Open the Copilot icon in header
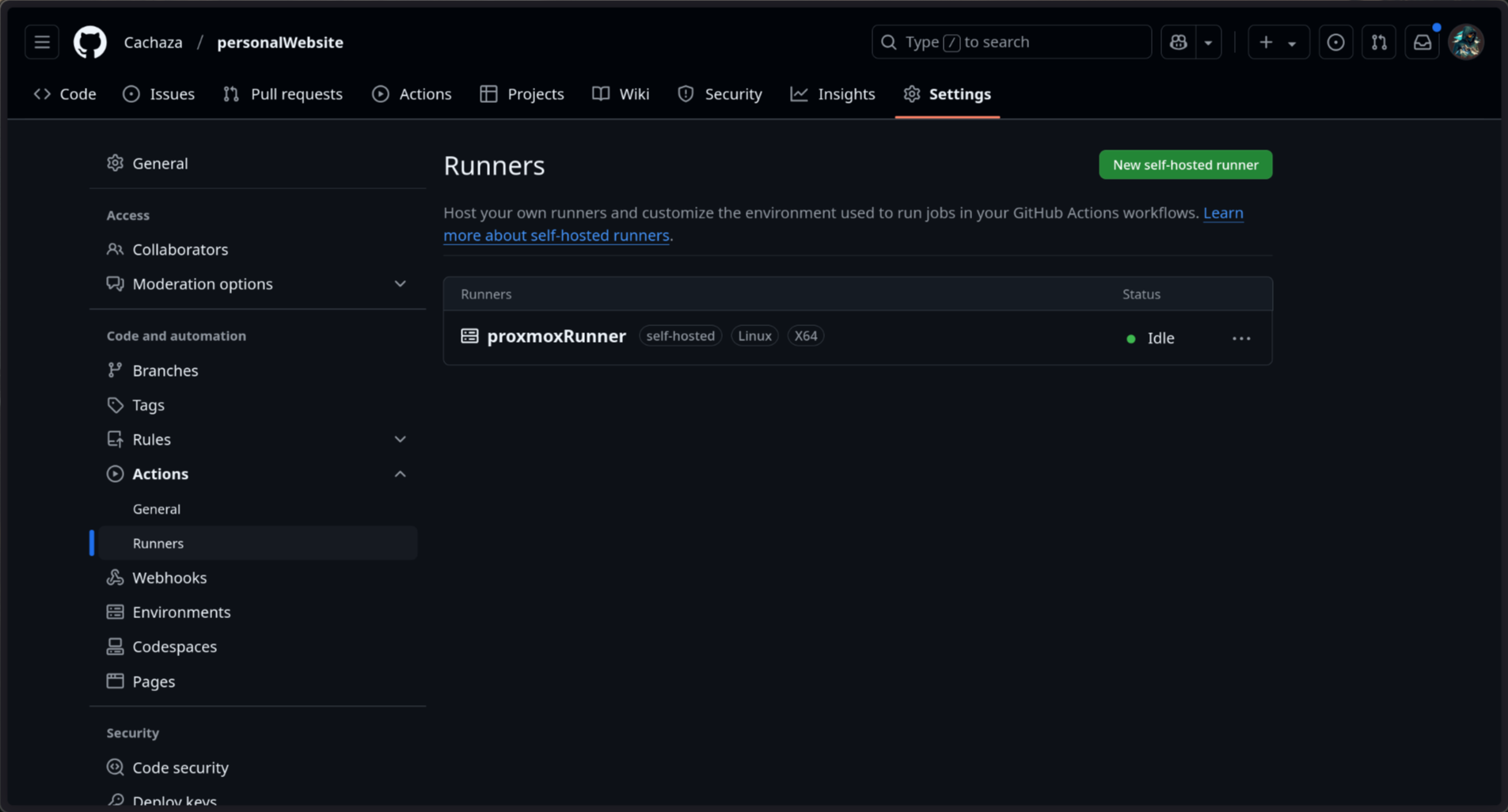 [x=1179, y=42]
